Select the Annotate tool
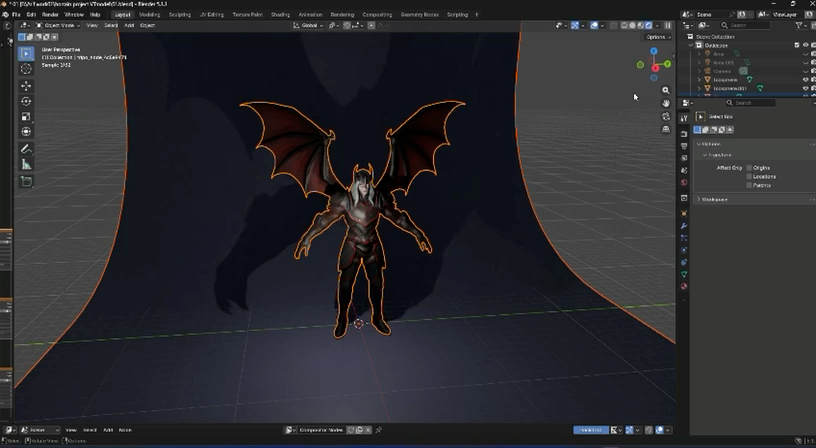This screenshot has height=448, width=816. [x=26, y=149]
